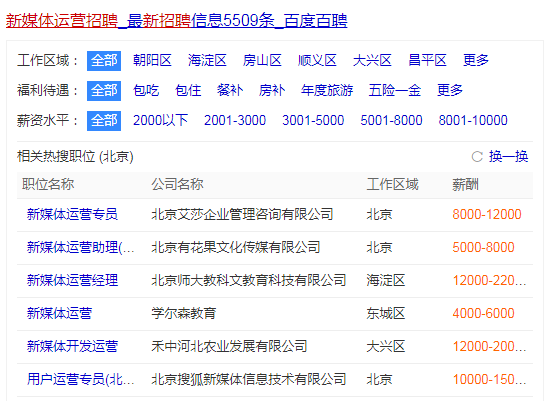Open the 新媒体运营 job at 学尔森教育
The image size is (549, 401).
(x=59, y=313)
